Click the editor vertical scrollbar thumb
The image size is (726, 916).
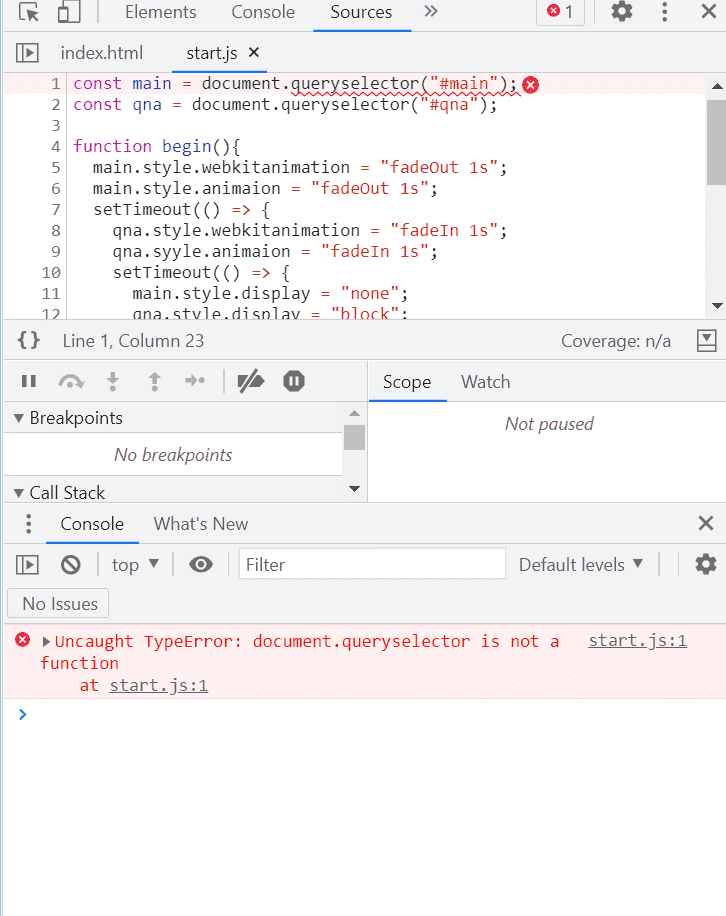click(x=716, y=143)
